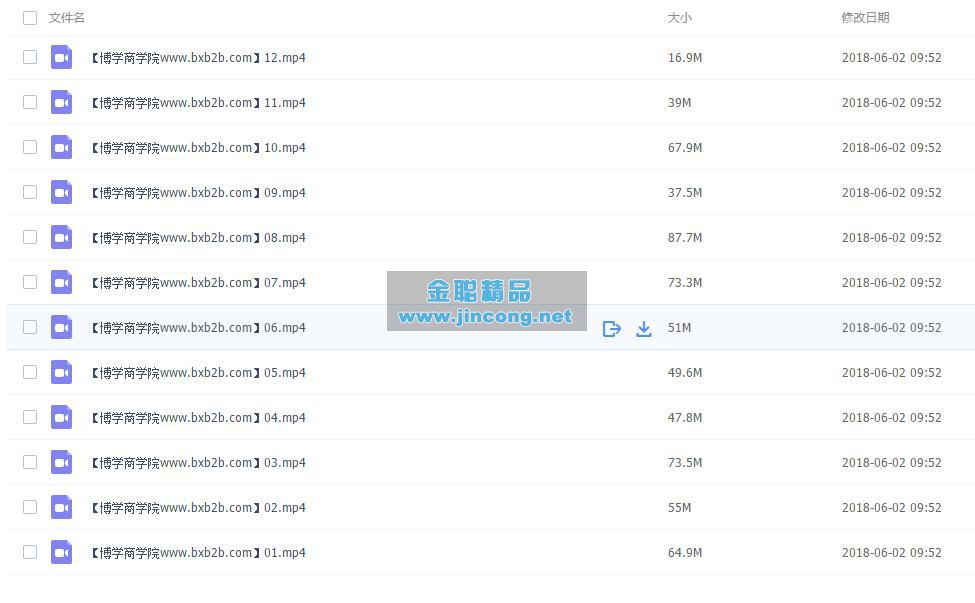The image size is (975, 603).
Task: Click the video file icon for 07.mp4
Action: pyautogui.click(x=61, y=282)
